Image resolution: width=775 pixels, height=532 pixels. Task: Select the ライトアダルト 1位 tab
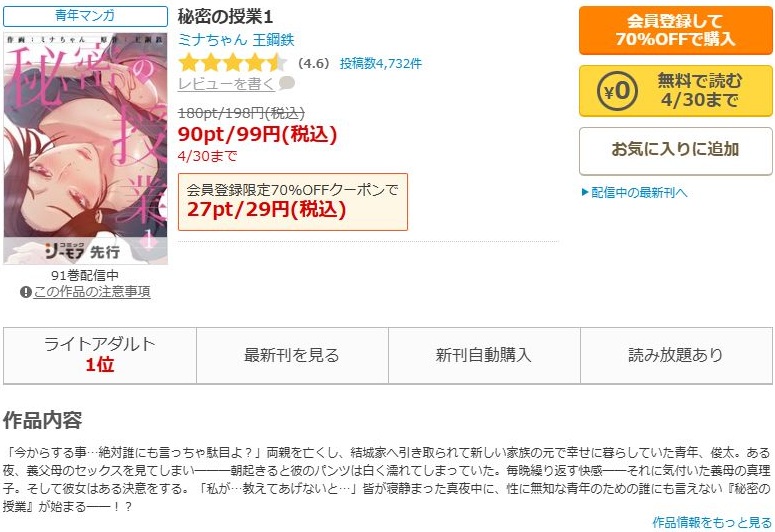pos(100,355)
